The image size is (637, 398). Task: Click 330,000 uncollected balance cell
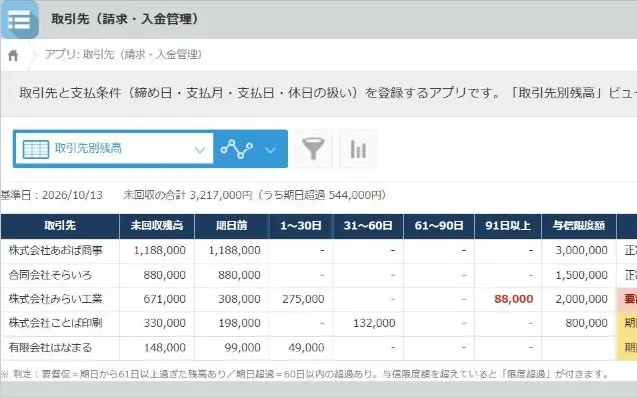[x=165, y=323]
